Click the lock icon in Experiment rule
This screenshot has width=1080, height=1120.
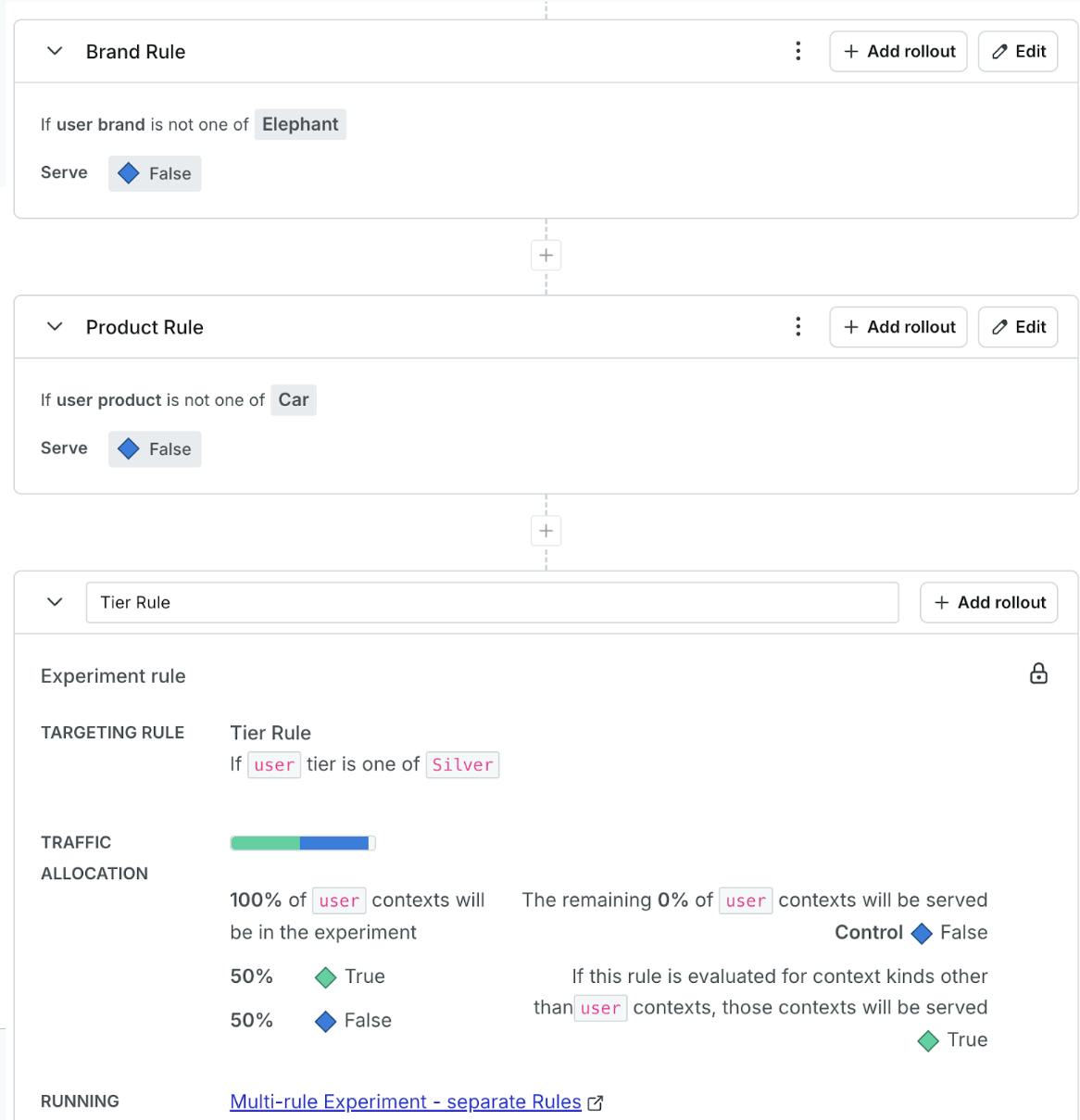(1038, 673)
